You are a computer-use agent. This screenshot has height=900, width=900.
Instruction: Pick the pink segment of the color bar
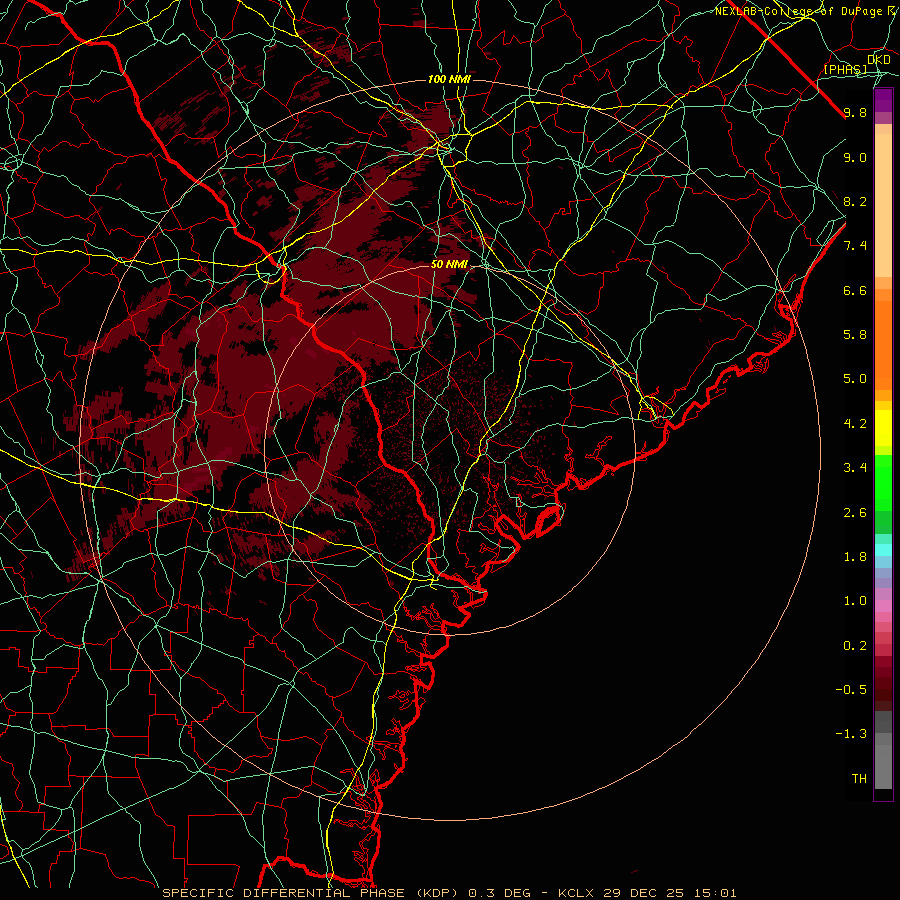[x=883, y=606]
